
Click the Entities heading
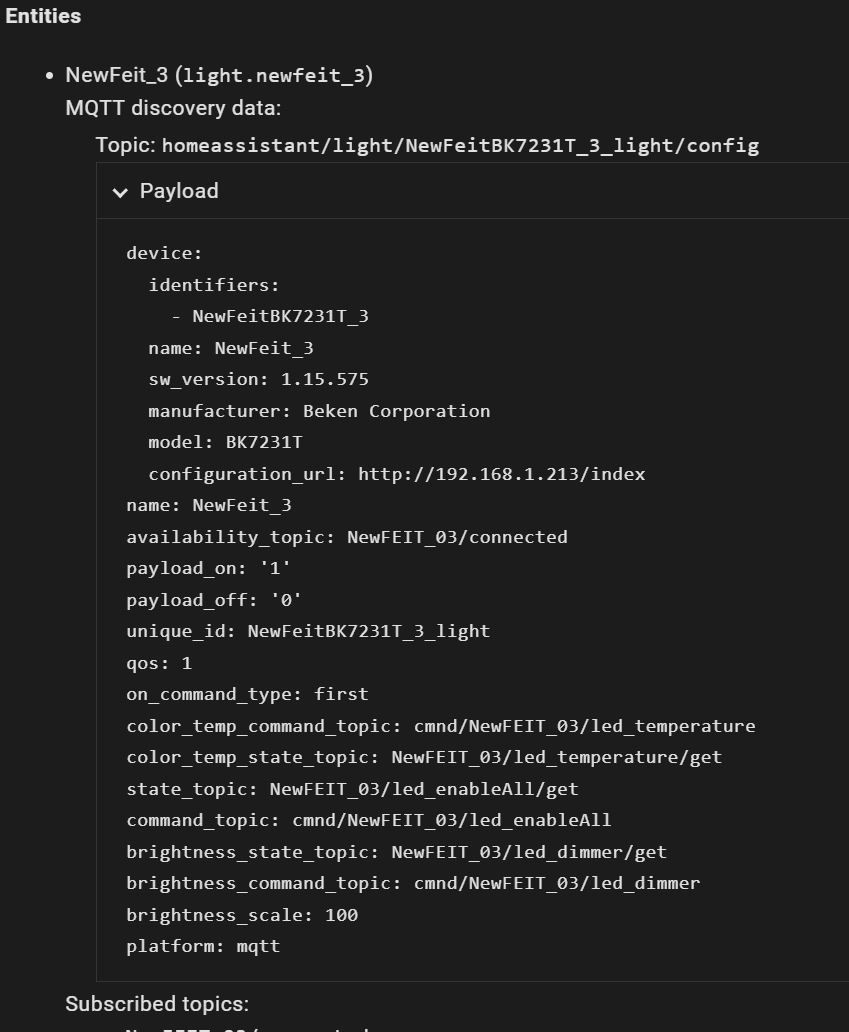43,16
